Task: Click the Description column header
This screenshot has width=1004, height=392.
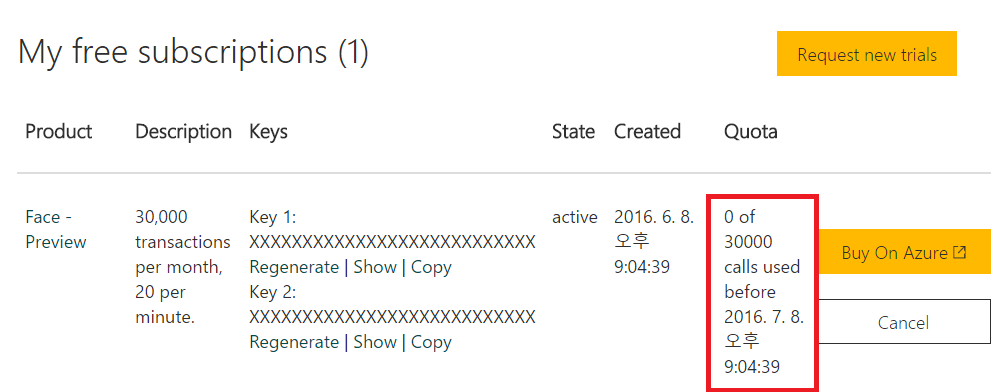Action: coord(183,131)
